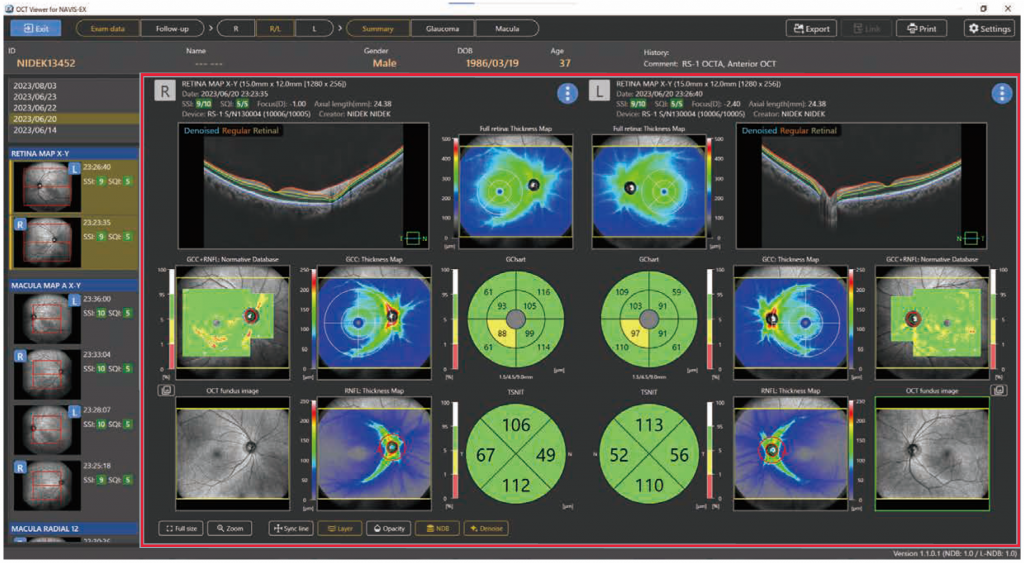Click the L eye badge icon

coord(599,91)
